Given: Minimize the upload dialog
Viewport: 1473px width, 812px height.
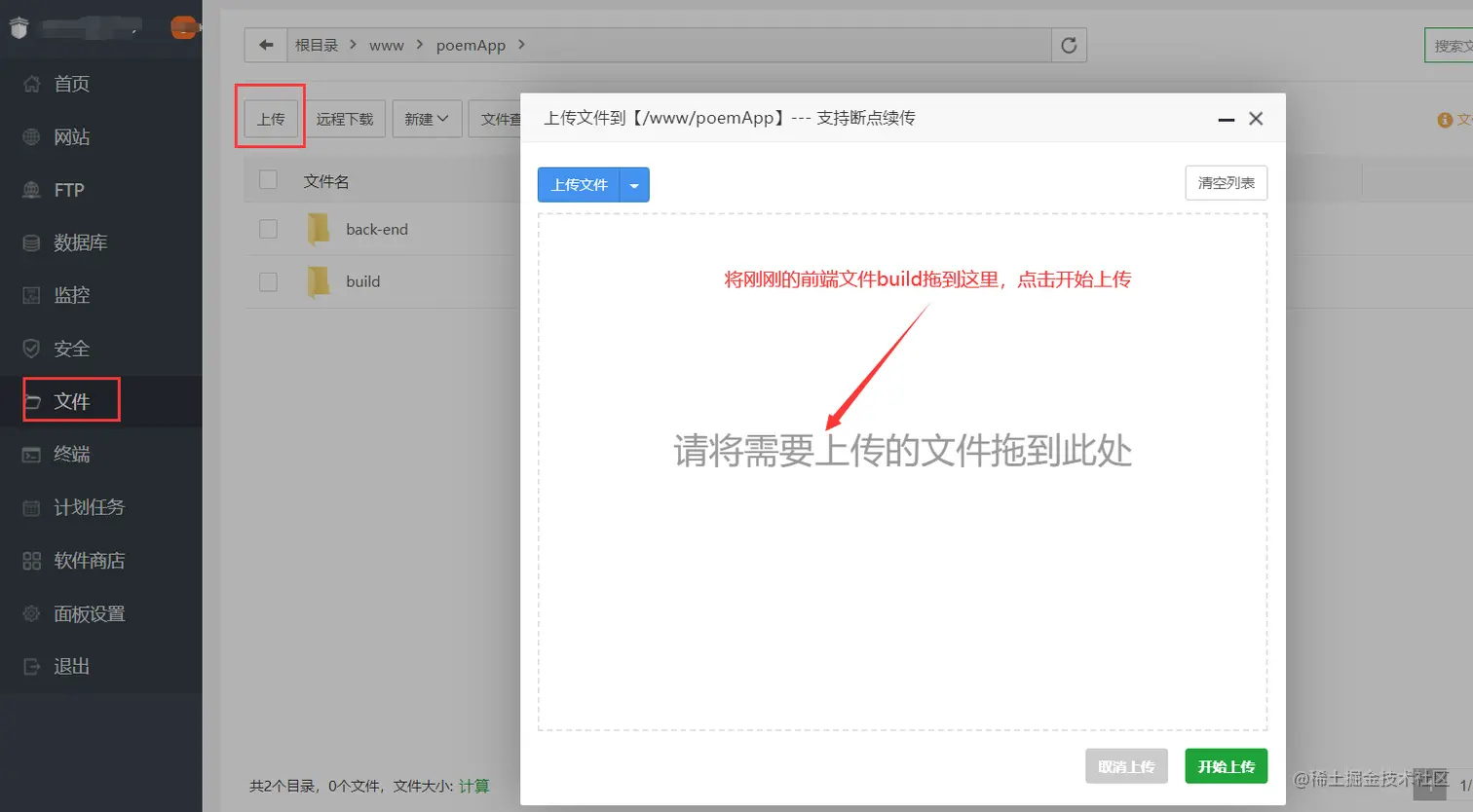Looking at the screenshot, I should coord(1227,119).
